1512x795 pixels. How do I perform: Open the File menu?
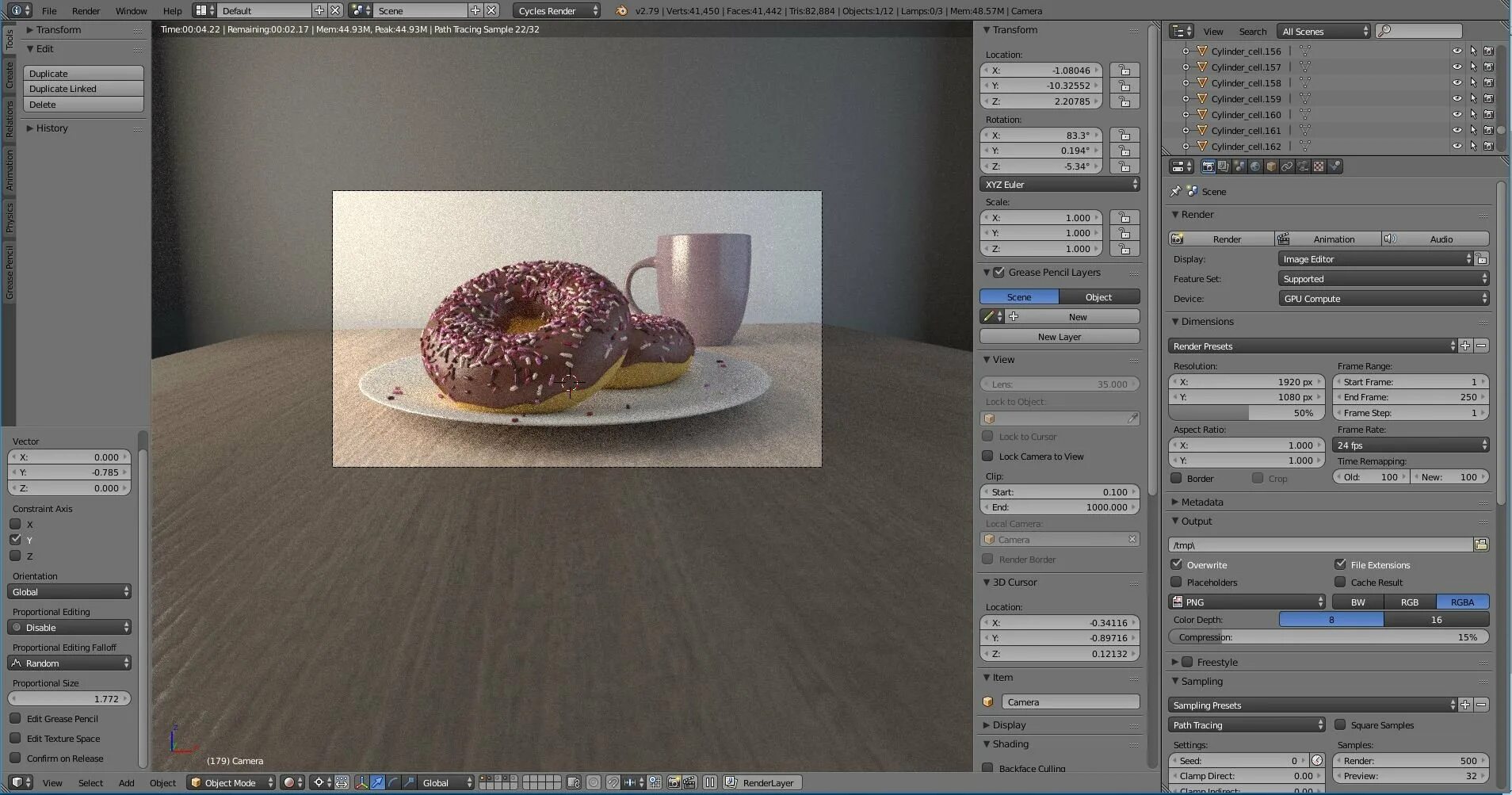click(49, 10)
